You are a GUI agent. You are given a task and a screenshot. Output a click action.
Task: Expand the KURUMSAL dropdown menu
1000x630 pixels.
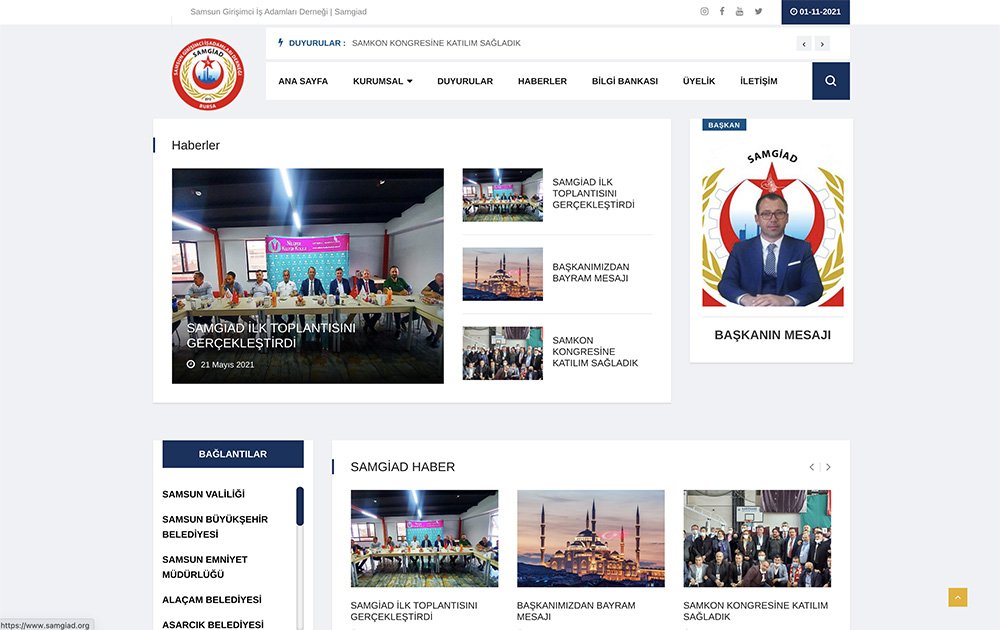[x=383, y=81]
